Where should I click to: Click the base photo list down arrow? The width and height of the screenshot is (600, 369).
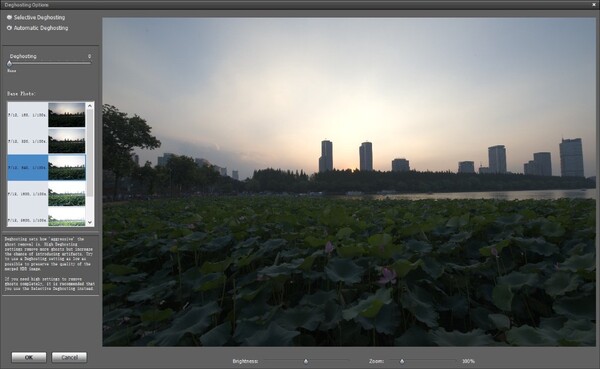tap(90, 222)
